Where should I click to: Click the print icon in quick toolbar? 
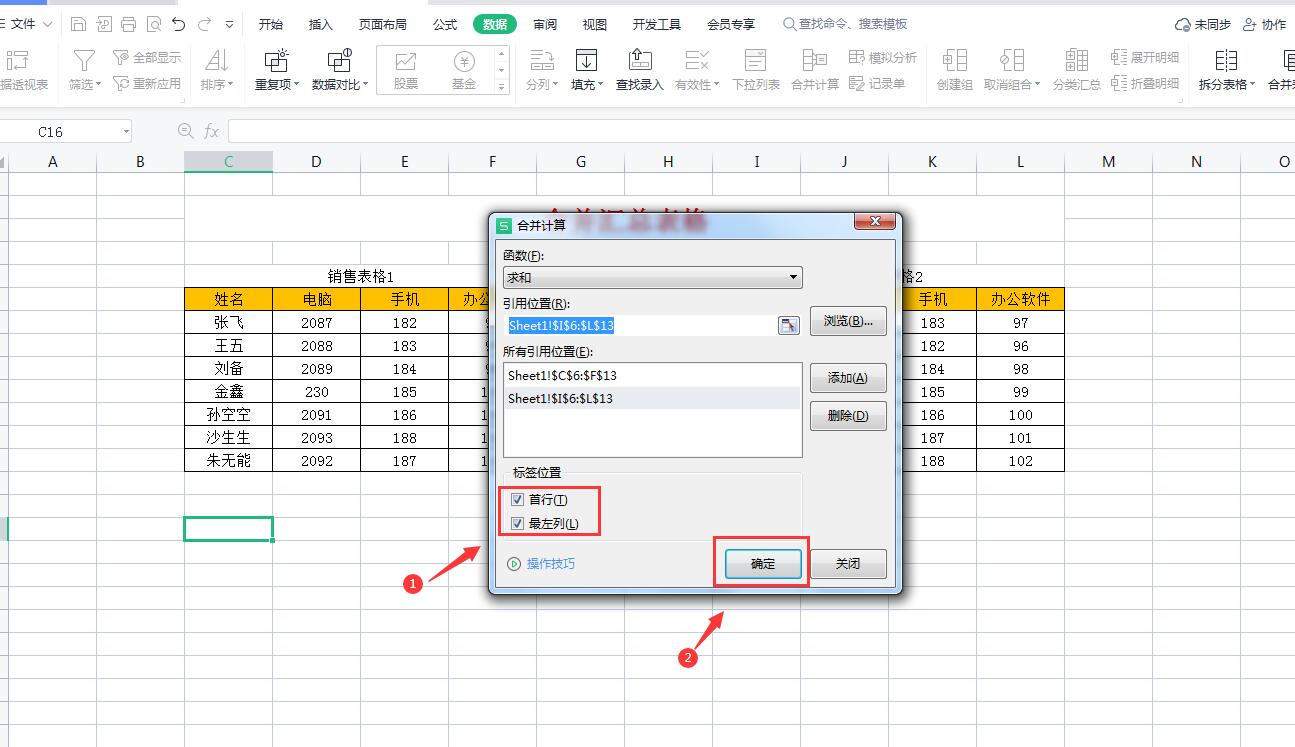click(128, 24)
